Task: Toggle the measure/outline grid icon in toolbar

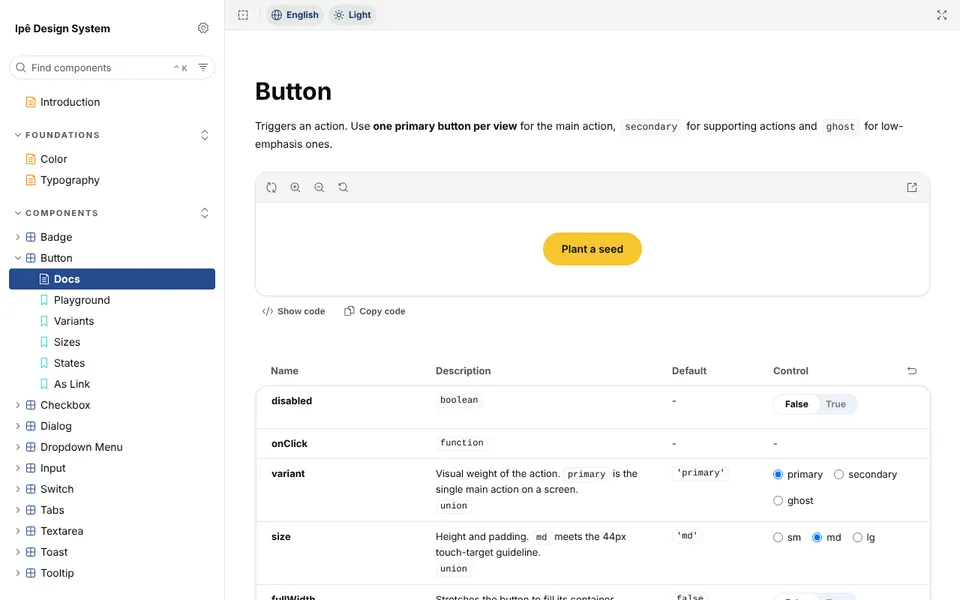Action: (x=243, y=15)
